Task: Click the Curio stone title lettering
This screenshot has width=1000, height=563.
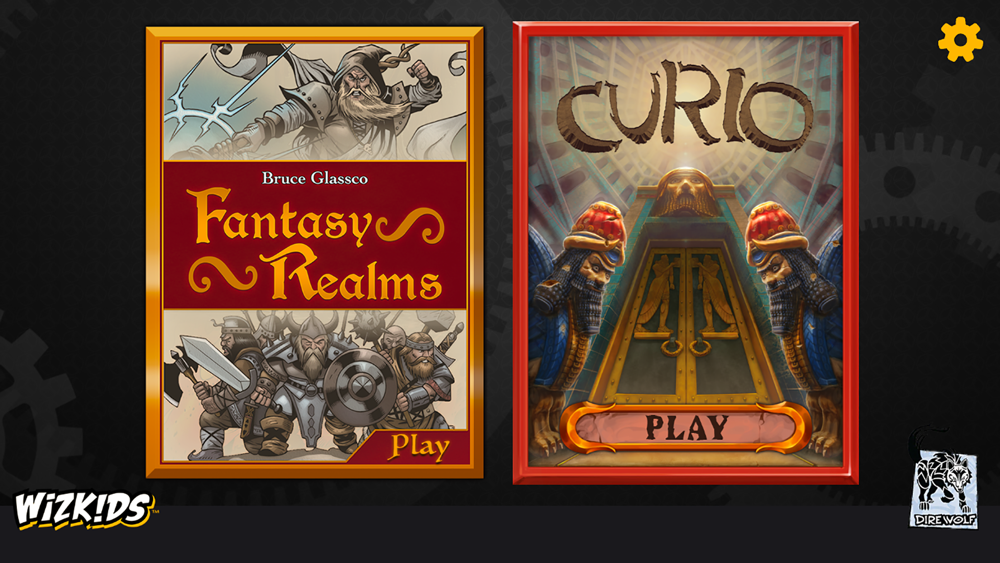Action: tap(685, 106)
